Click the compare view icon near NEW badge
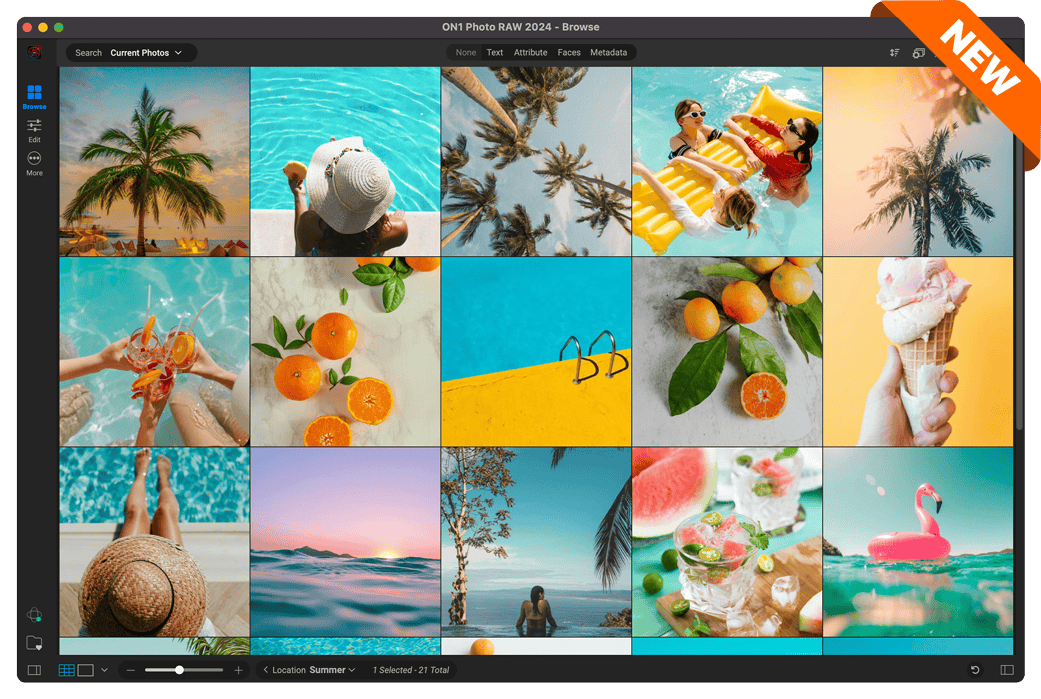Image resolution: width=1041 pixels, height=699 pixels. [919, 53]
